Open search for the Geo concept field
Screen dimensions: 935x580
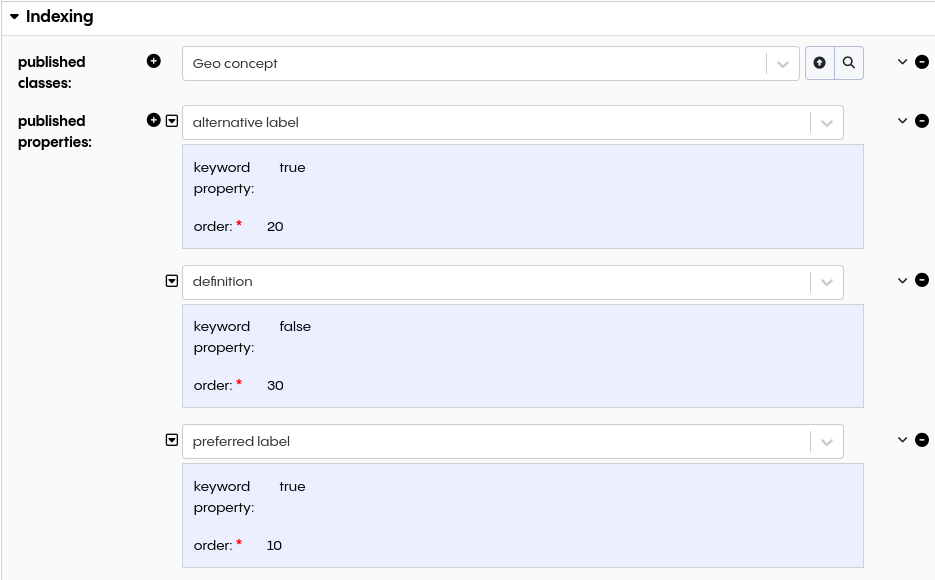click(x=848, y=62)
